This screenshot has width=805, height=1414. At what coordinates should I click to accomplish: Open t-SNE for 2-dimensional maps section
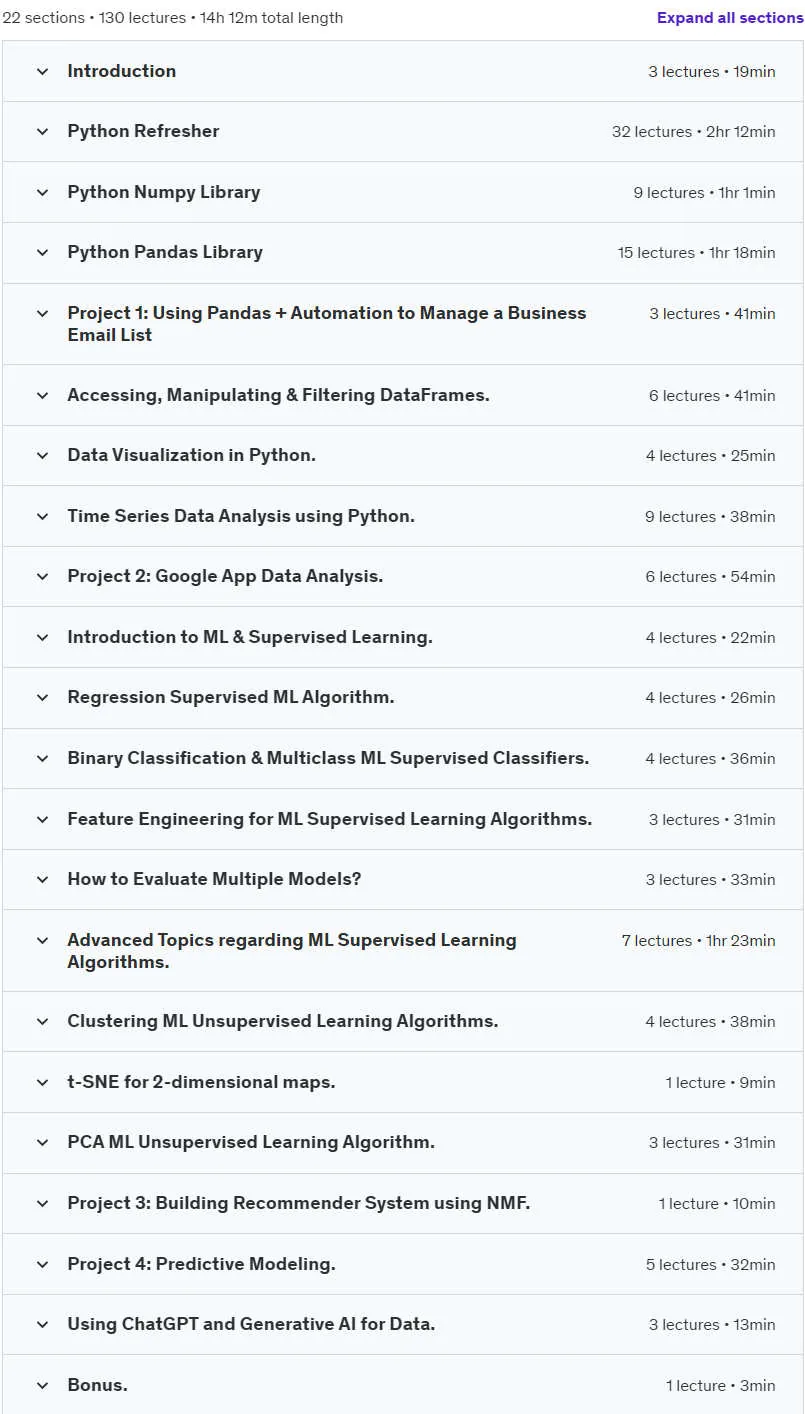click(403, 1082)
